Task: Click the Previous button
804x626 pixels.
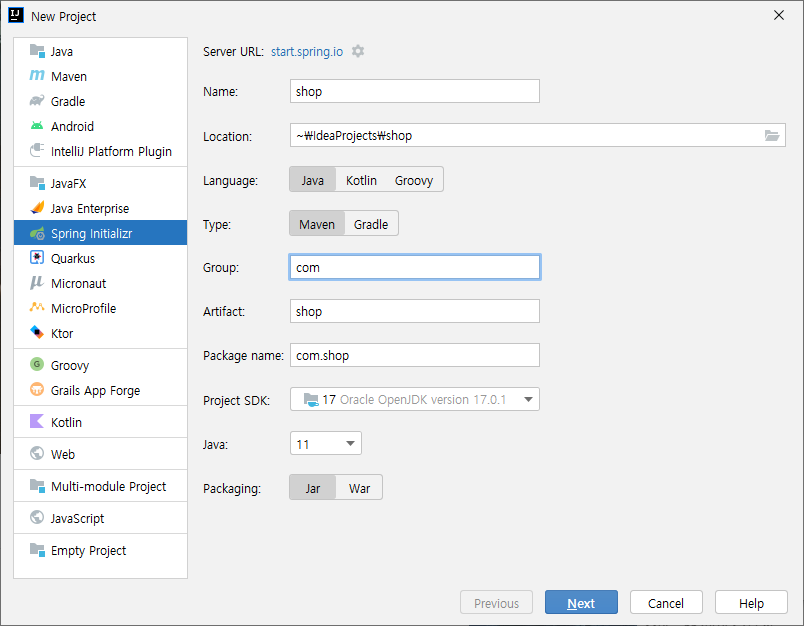Action: pos(496,602)
